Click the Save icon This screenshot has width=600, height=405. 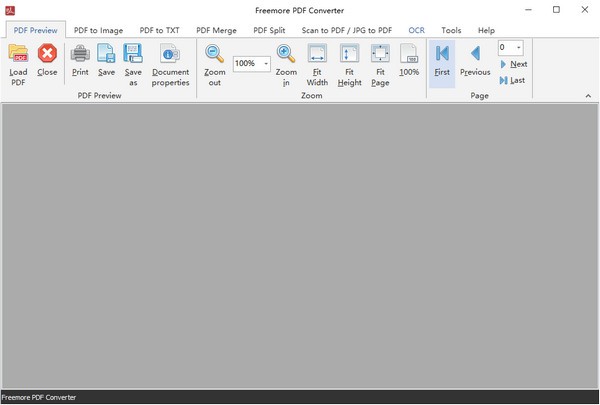(106, 53)
